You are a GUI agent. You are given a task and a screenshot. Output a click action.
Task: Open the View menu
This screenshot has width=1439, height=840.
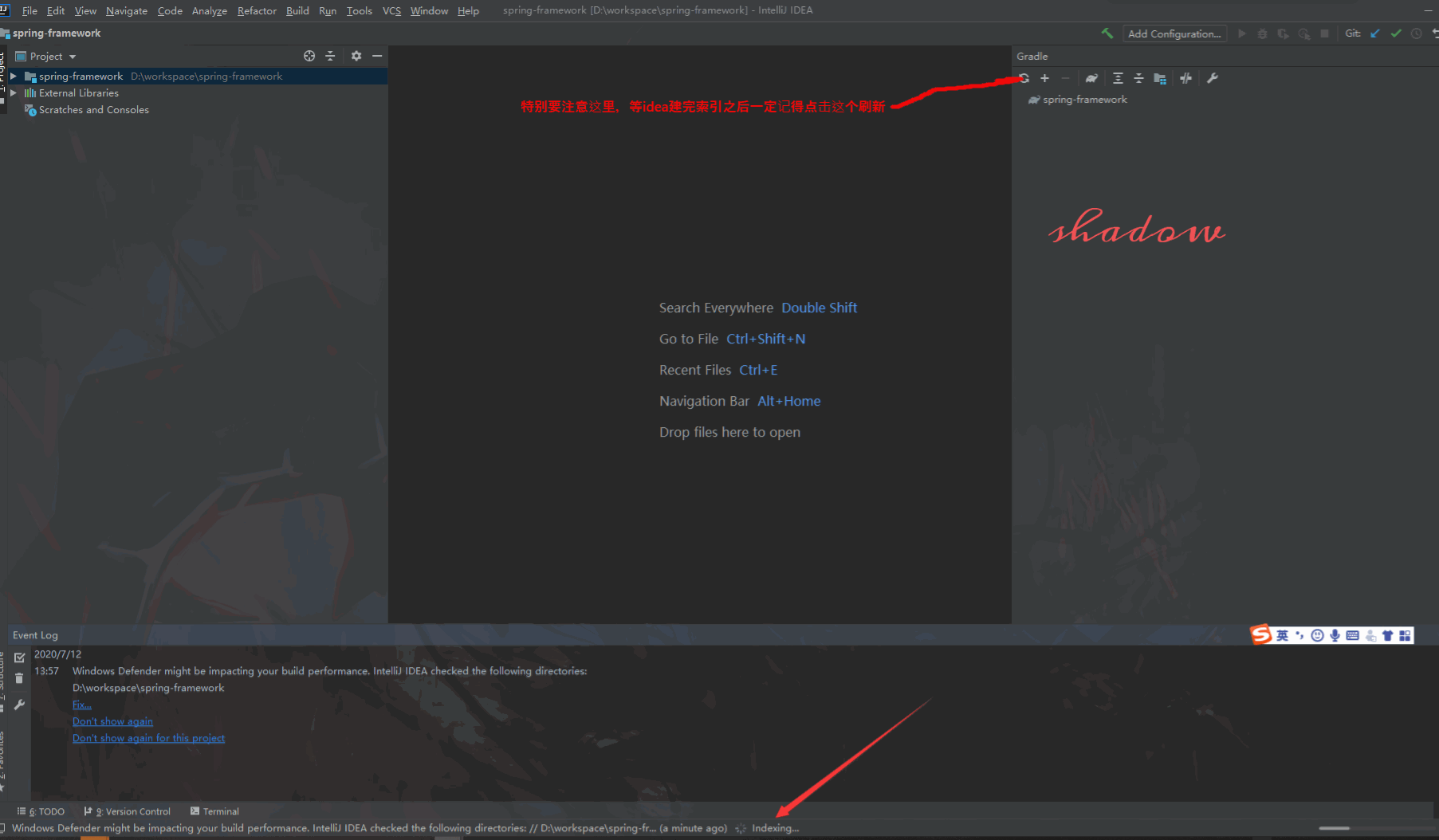coord(85,10)
